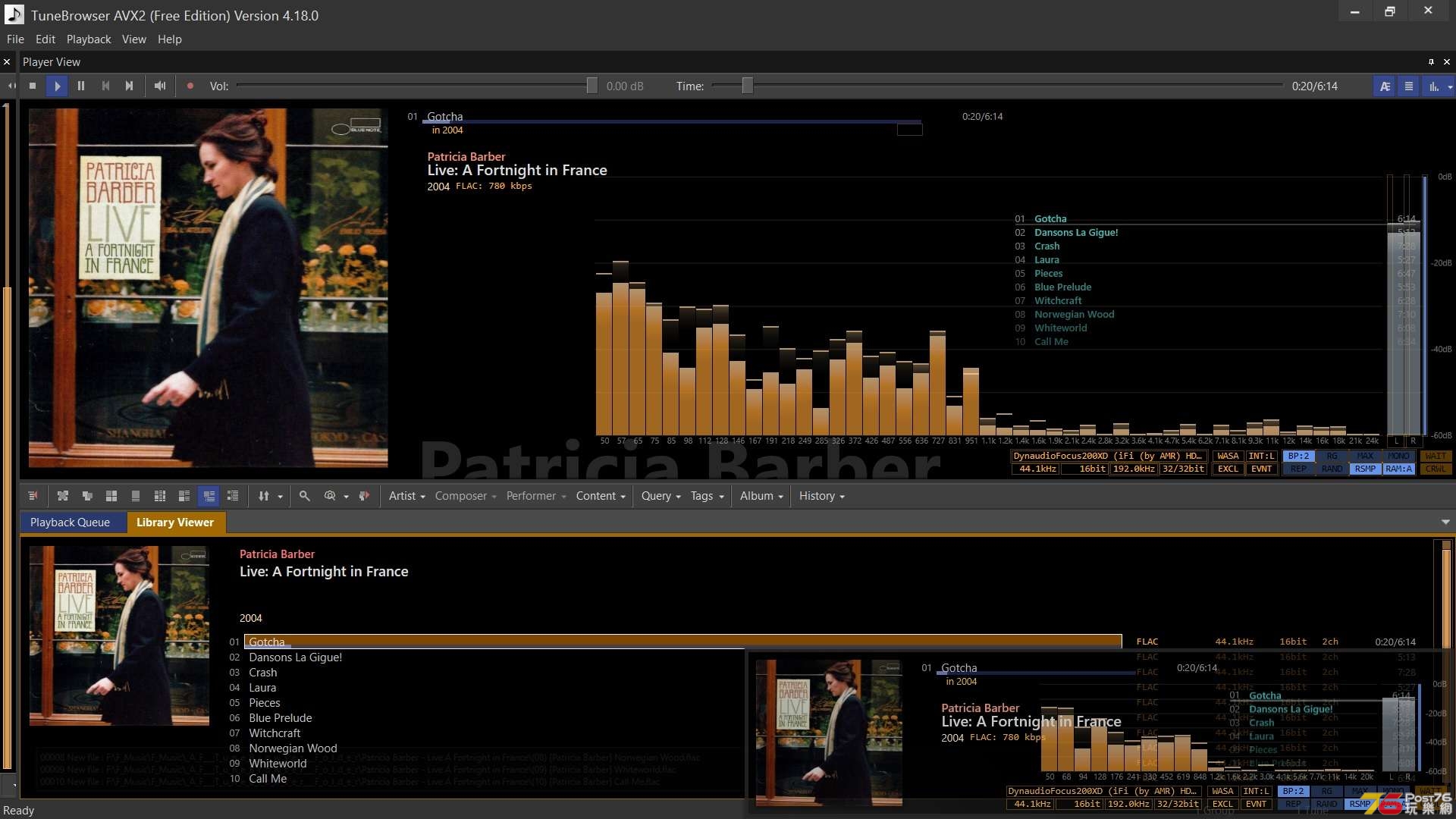Select Dansons La Gigue! in Library Viewer list
The width and height of the screenshot is (1456, 819).
(295, 657)
